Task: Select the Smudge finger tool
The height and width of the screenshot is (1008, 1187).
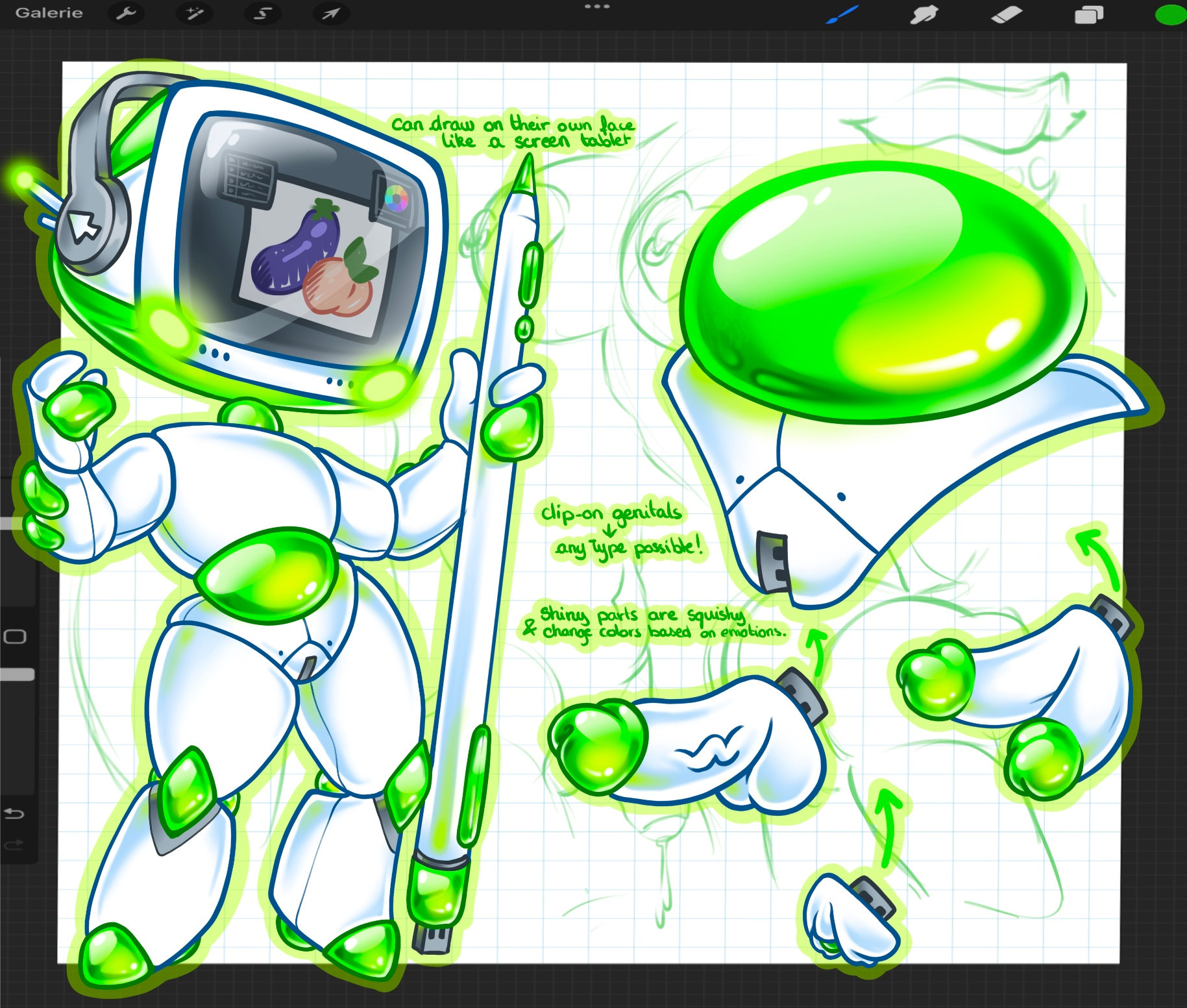Action: (924, 14)
